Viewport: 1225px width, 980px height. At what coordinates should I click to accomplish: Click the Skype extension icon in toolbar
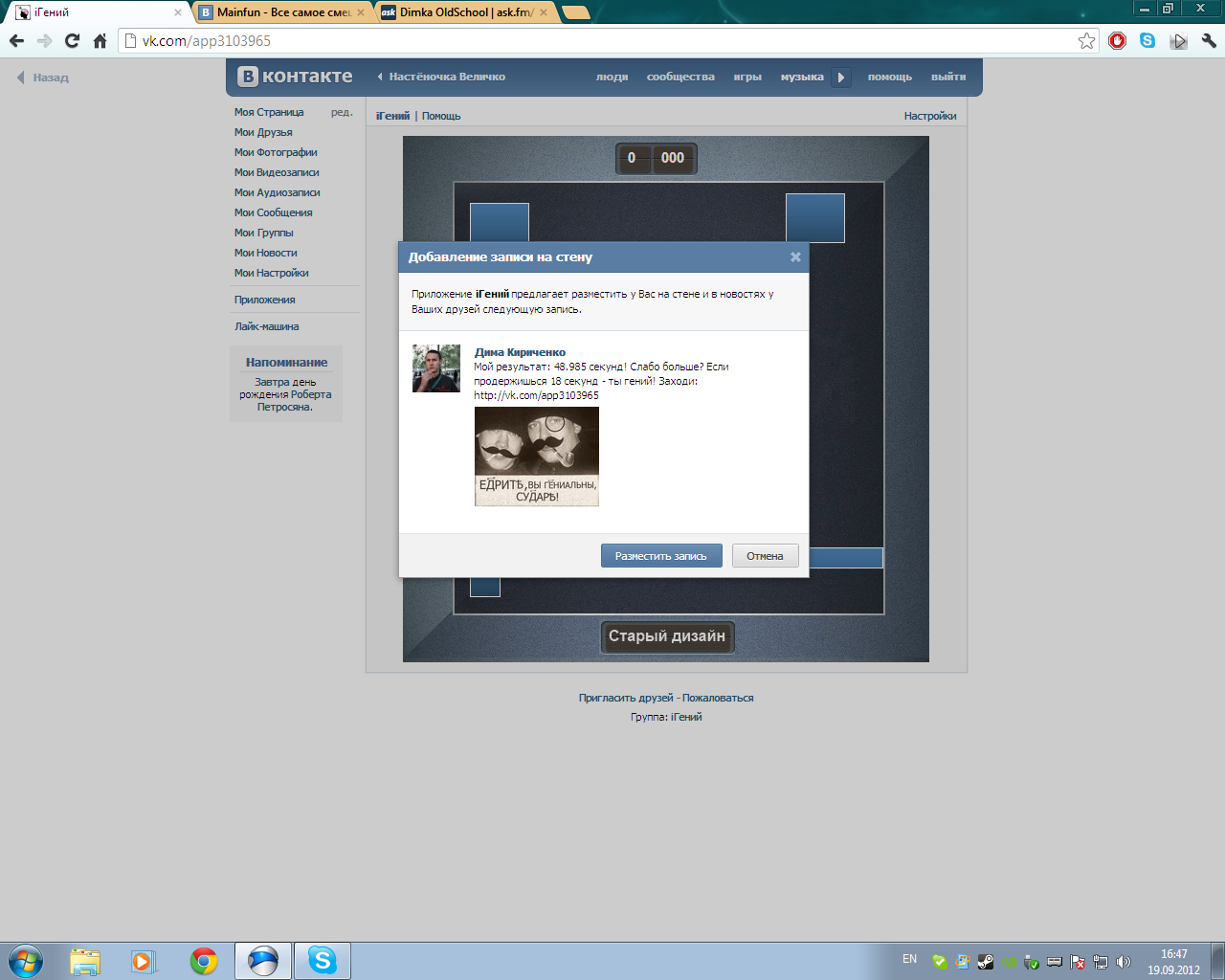[1147, 41]
